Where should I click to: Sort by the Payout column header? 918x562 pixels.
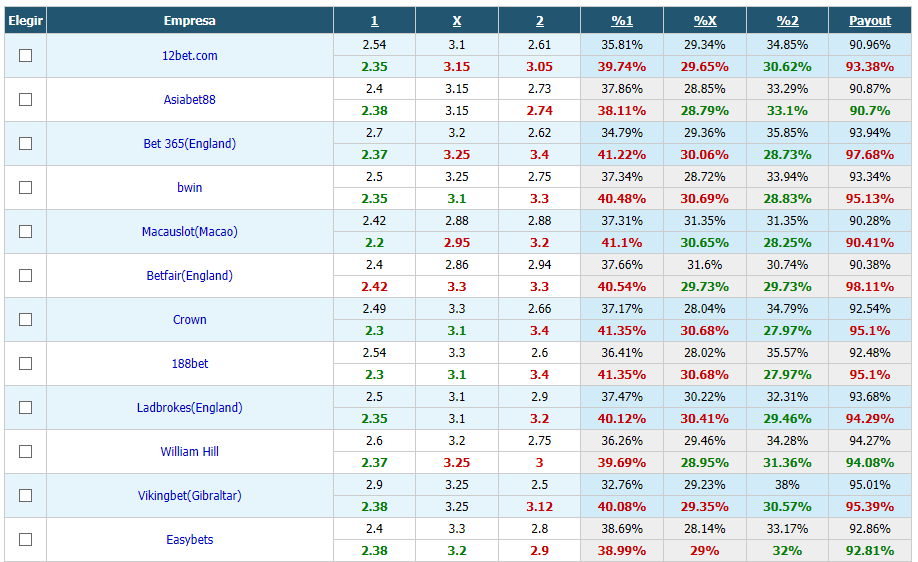tap(870, 21)
